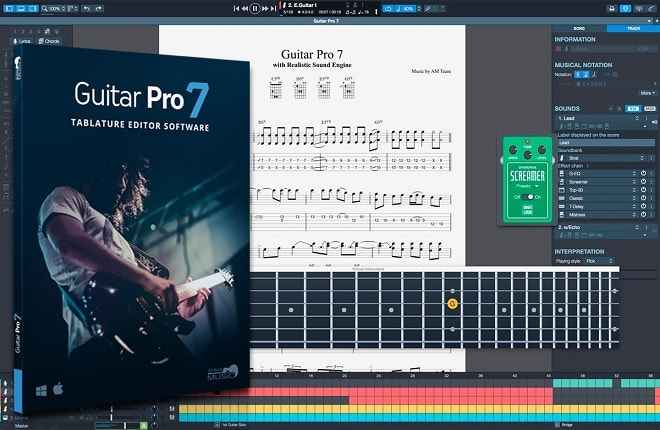Open the Lyrics editor button

coord(23,42)
